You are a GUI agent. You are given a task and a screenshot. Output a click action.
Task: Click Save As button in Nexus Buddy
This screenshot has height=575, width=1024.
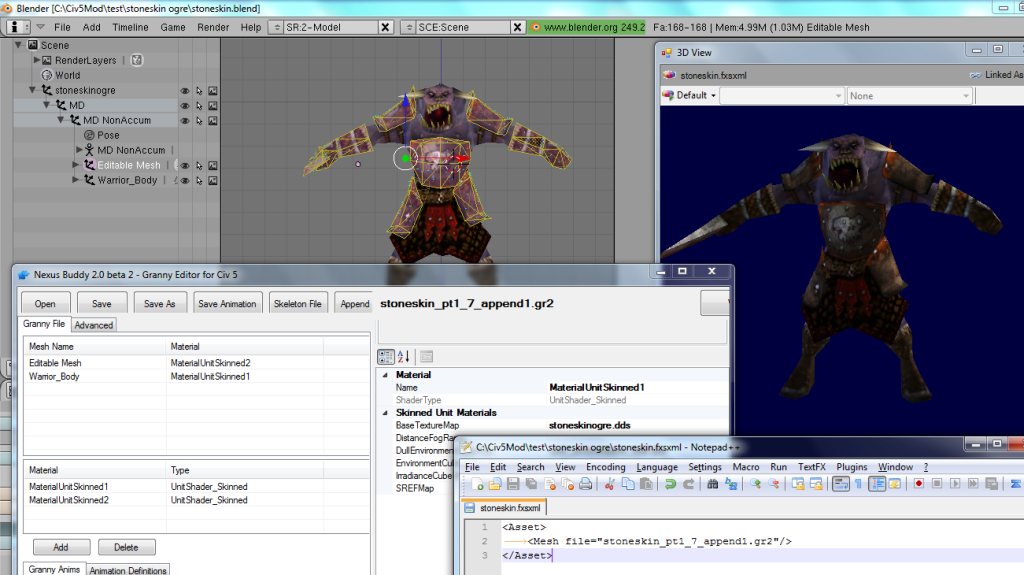(159, 304)
